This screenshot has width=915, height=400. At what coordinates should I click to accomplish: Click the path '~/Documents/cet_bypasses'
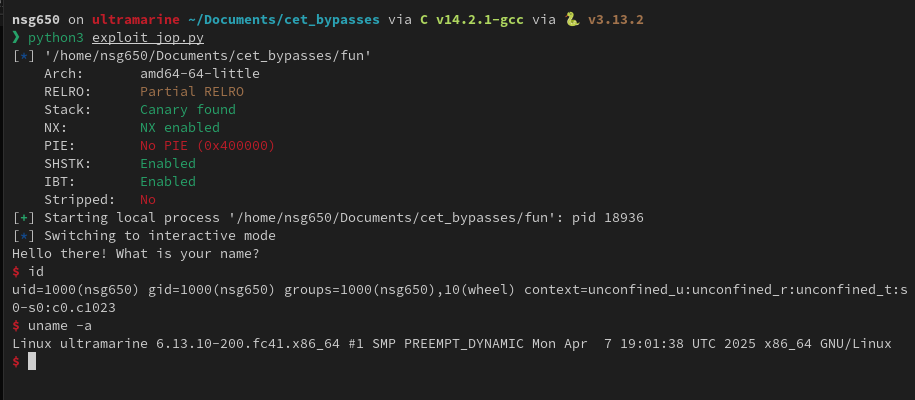[284, 20]
